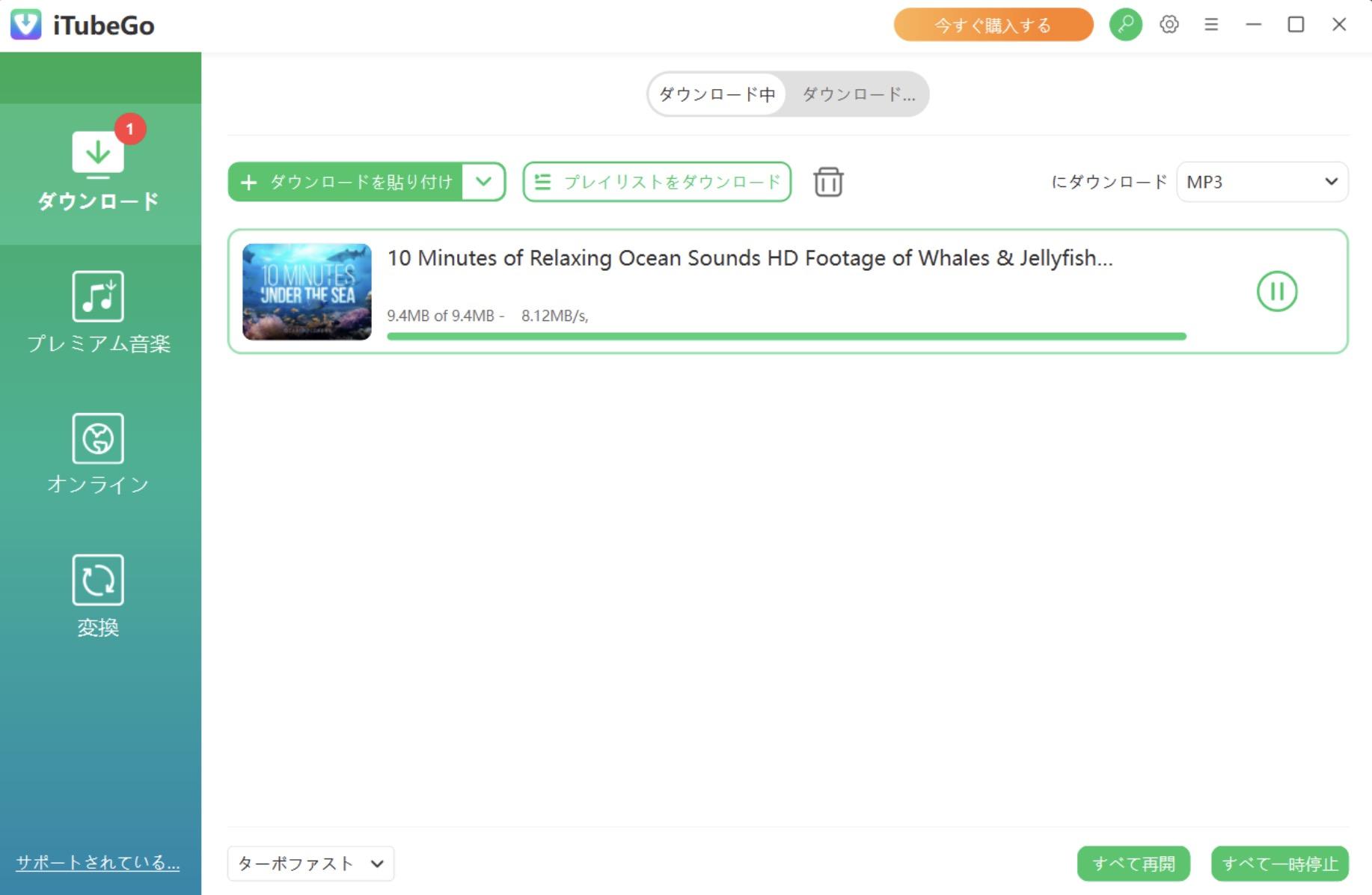Screen dimensions: 1372x895
Task: Maximize the iTubeGo window
Action: 1296,25
